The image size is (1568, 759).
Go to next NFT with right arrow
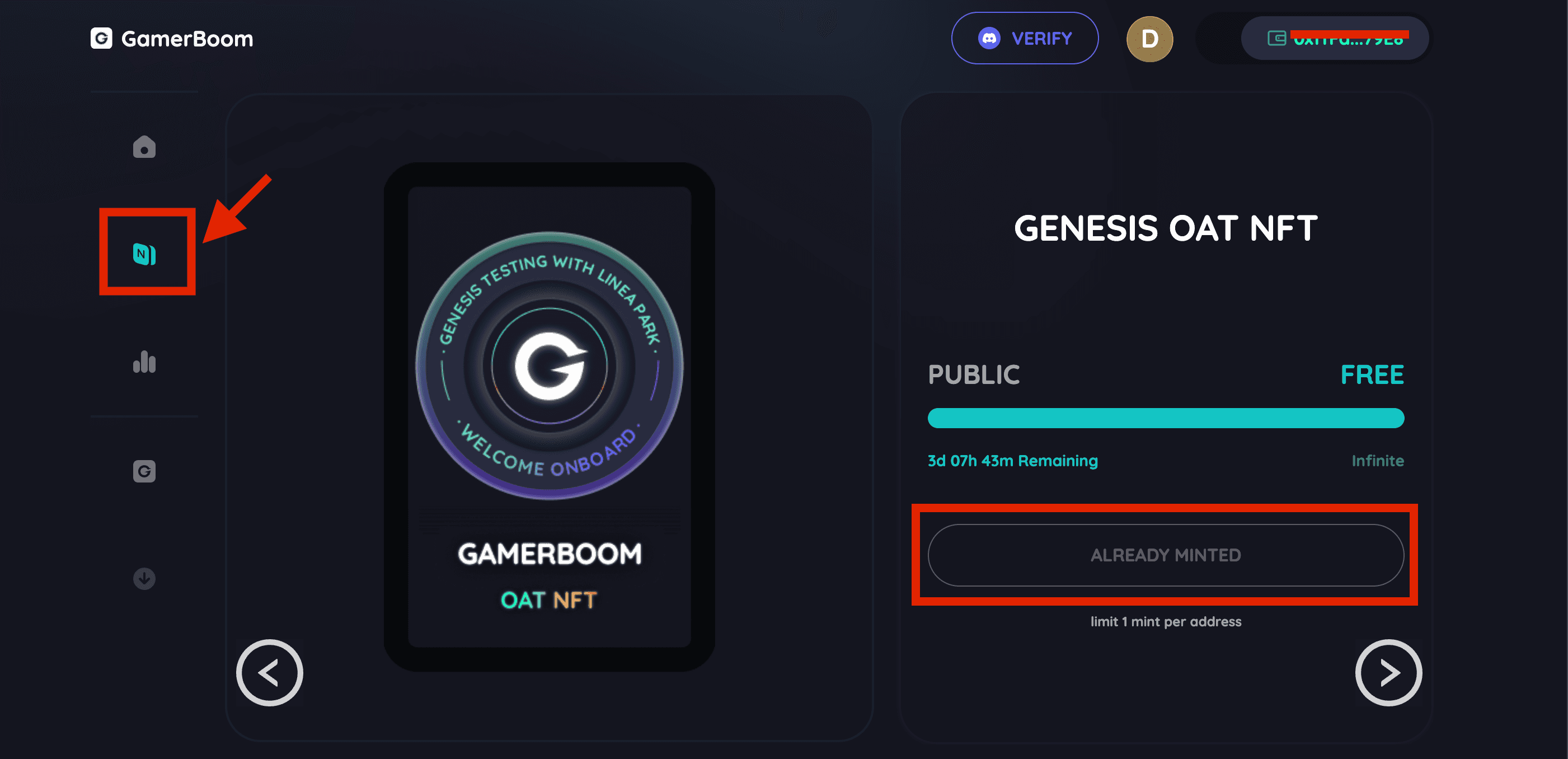1388,673
